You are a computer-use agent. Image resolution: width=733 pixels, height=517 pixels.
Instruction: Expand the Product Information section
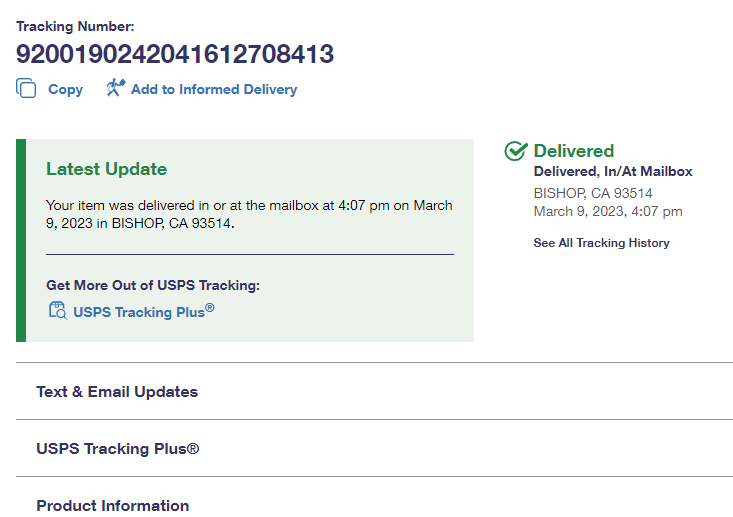tap(113, 505)
